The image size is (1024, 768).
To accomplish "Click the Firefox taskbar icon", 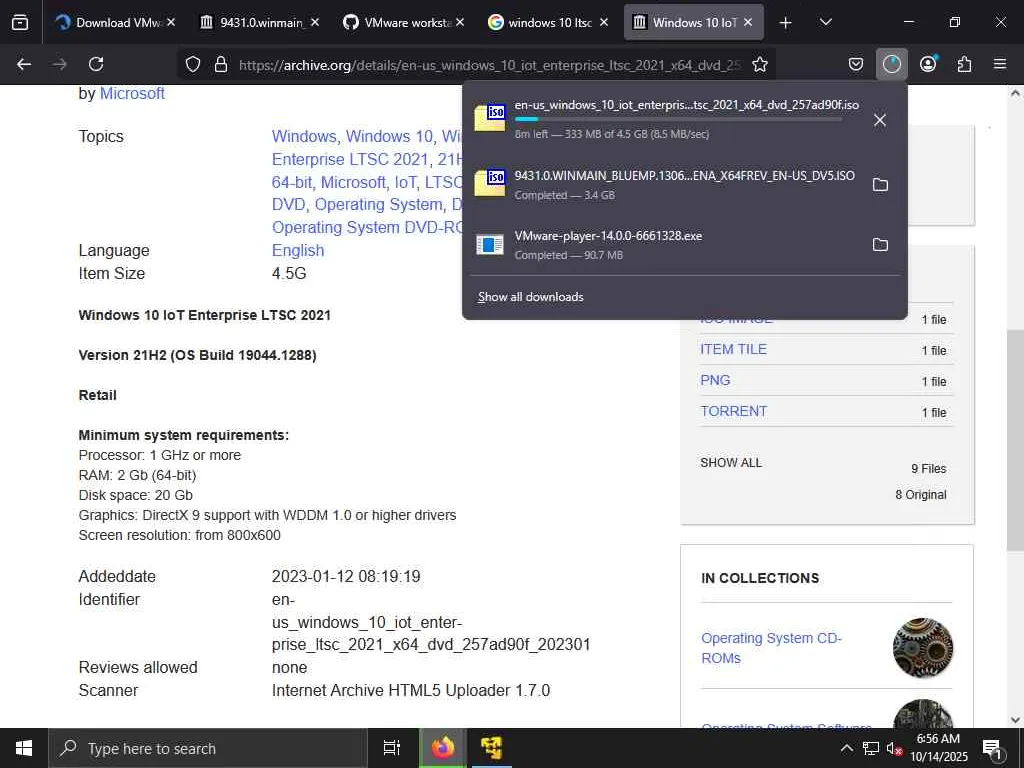I will (x=442, y=748).
